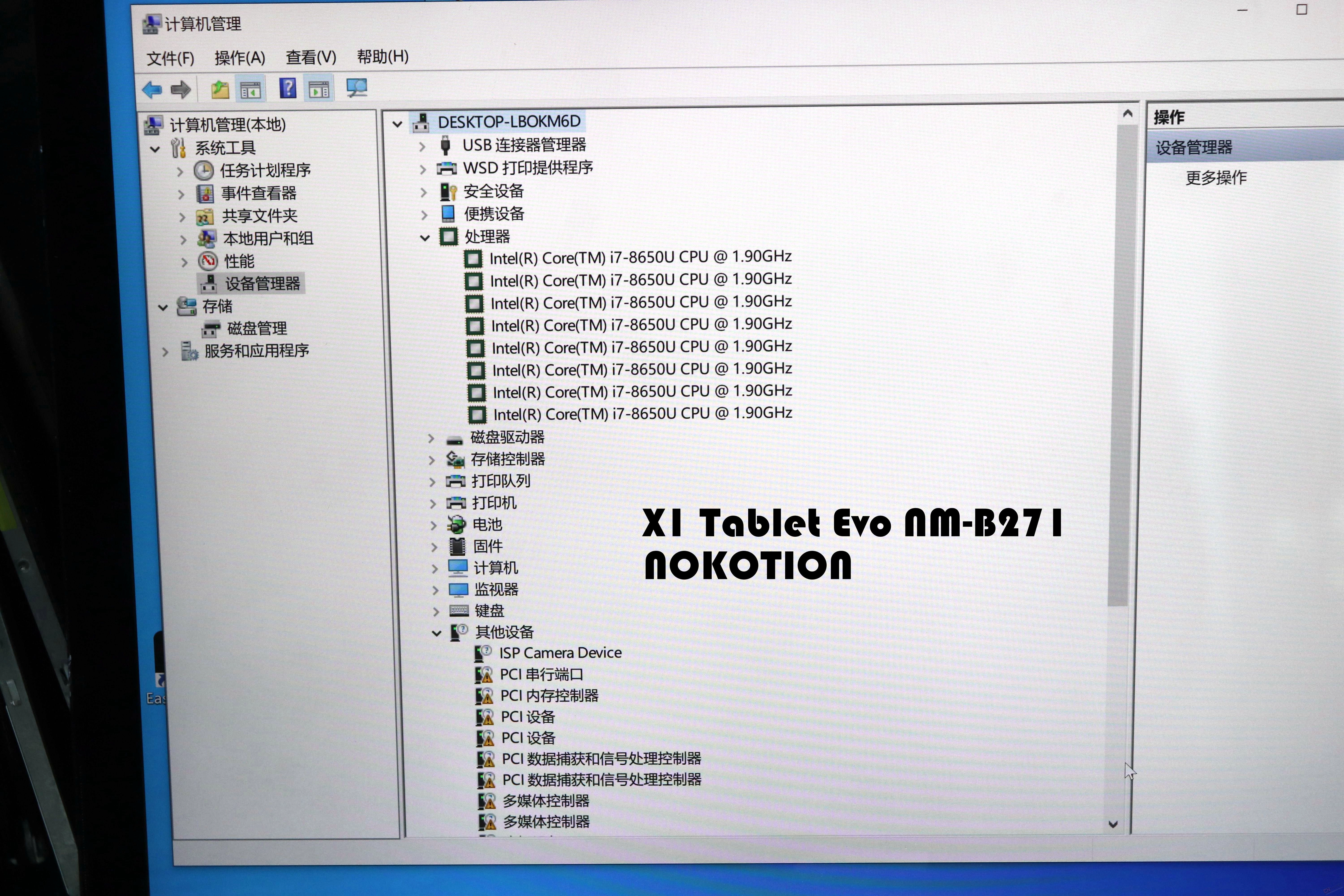Image resolution: width=1344 pixels, height=896 pixels.
Task: Click the 键盘 keyboard icon
Action: (x=459, y=611)
